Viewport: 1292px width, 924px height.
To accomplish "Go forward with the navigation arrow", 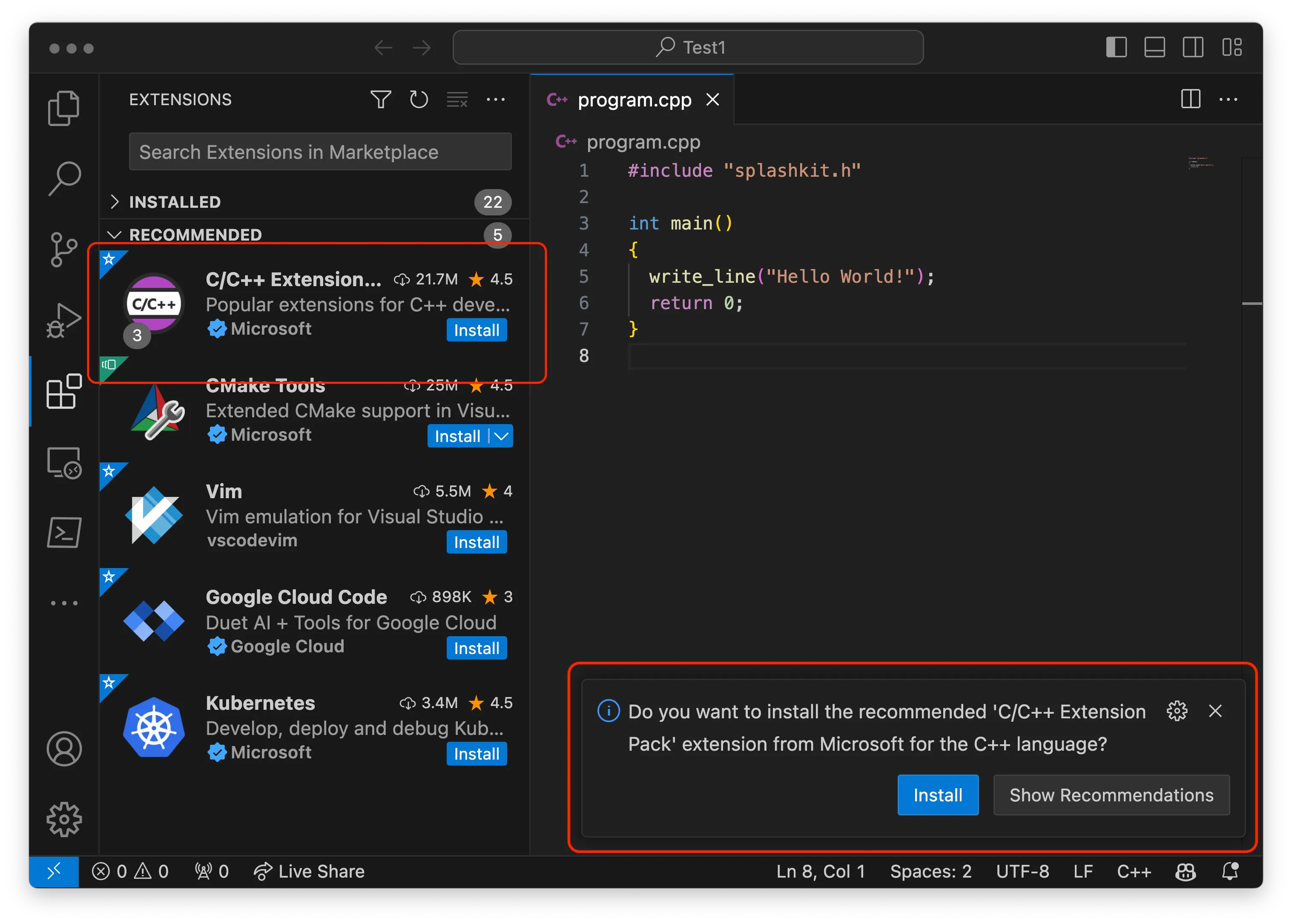I will point(422,48).
